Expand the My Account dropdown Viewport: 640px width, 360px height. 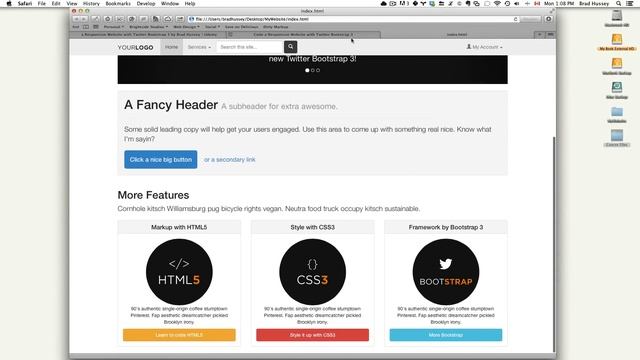(484, 47)
